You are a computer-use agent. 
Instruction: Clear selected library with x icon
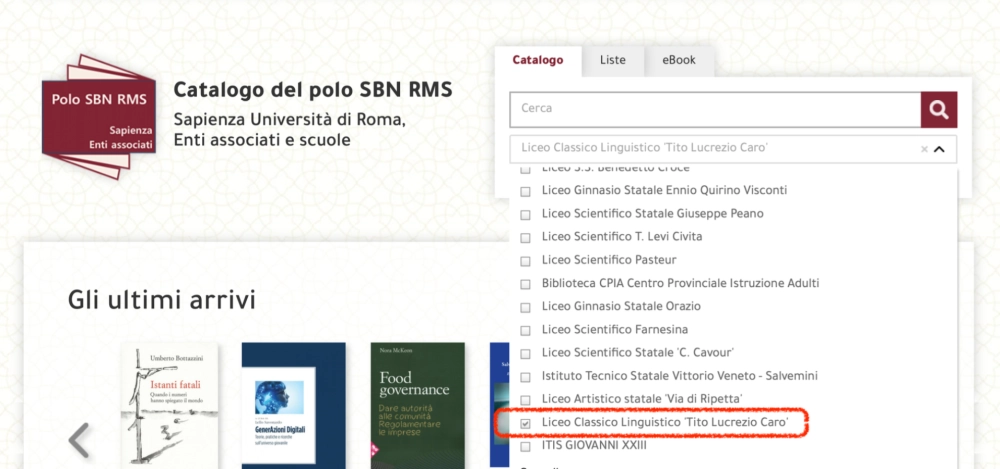pyautogui.click(x=924, y=149)
